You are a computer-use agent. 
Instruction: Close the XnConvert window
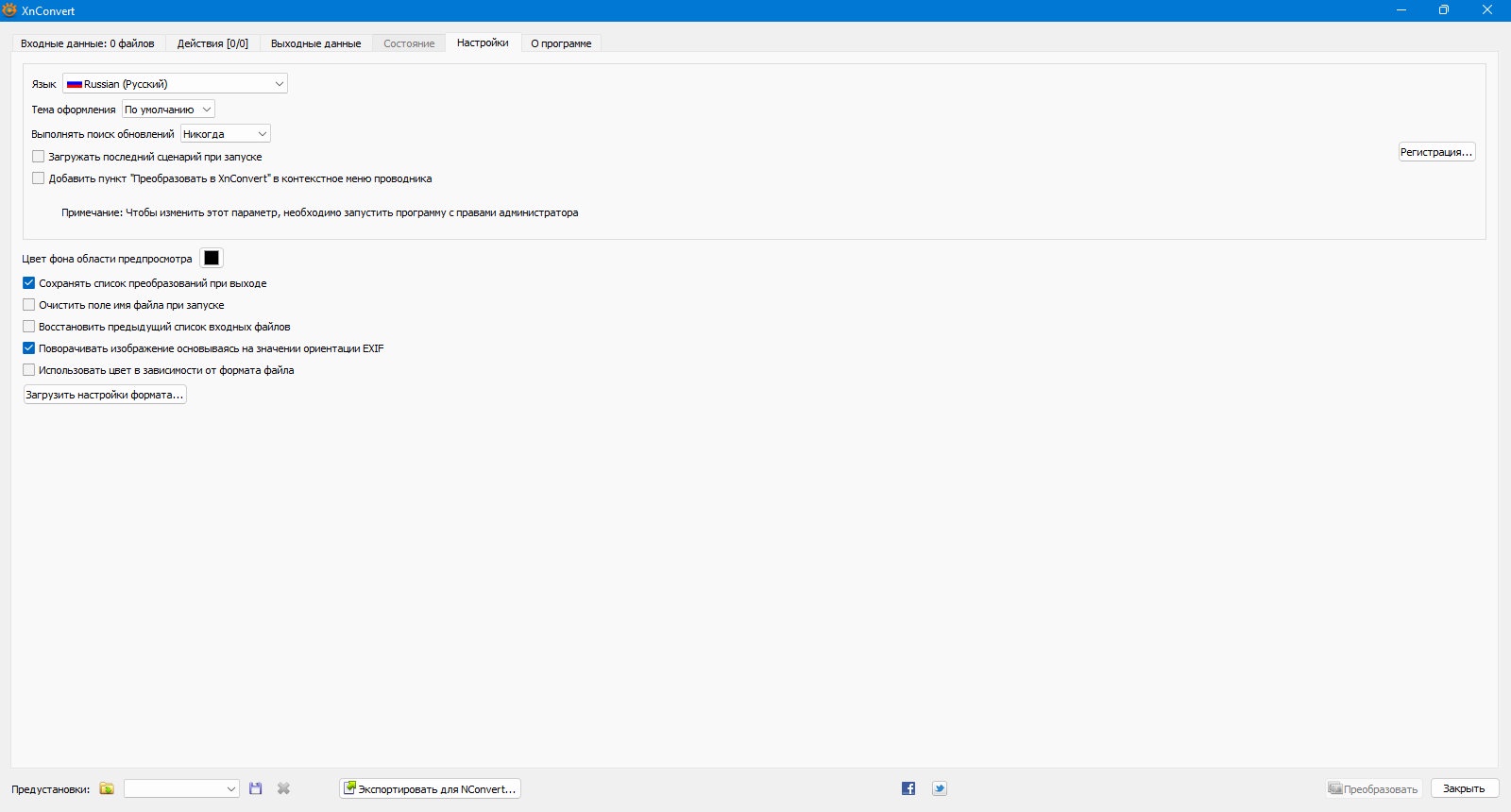[x=1487, y=10]
